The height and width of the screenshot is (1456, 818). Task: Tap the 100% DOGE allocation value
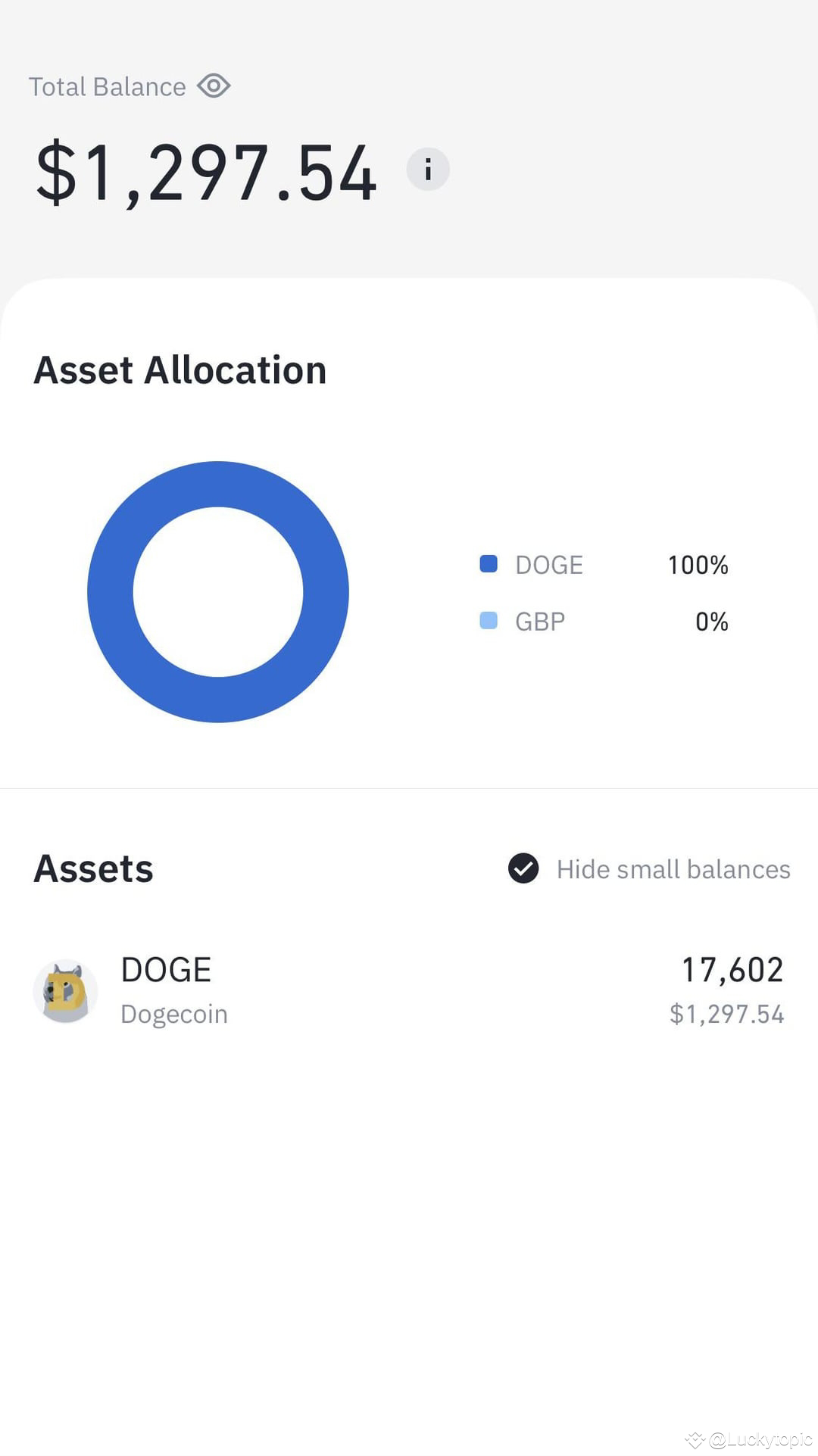coord(698,565)
